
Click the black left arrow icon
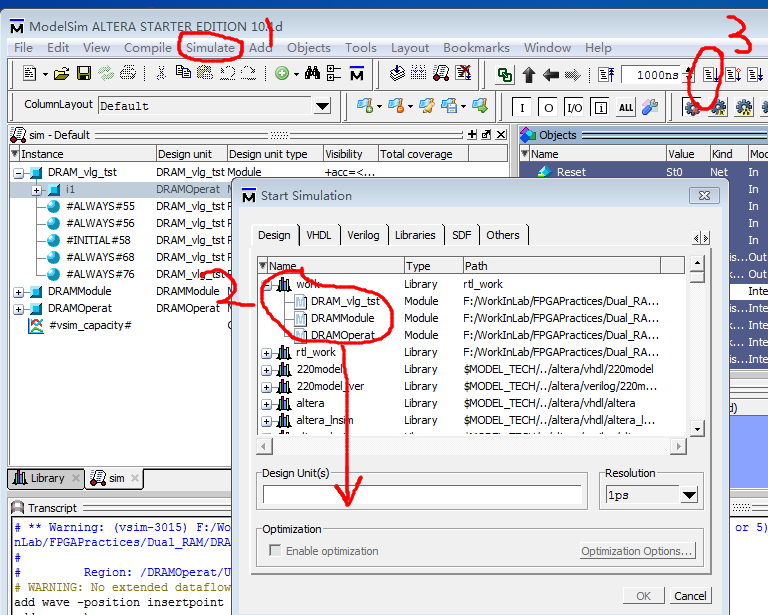click(x=551, y=75)
